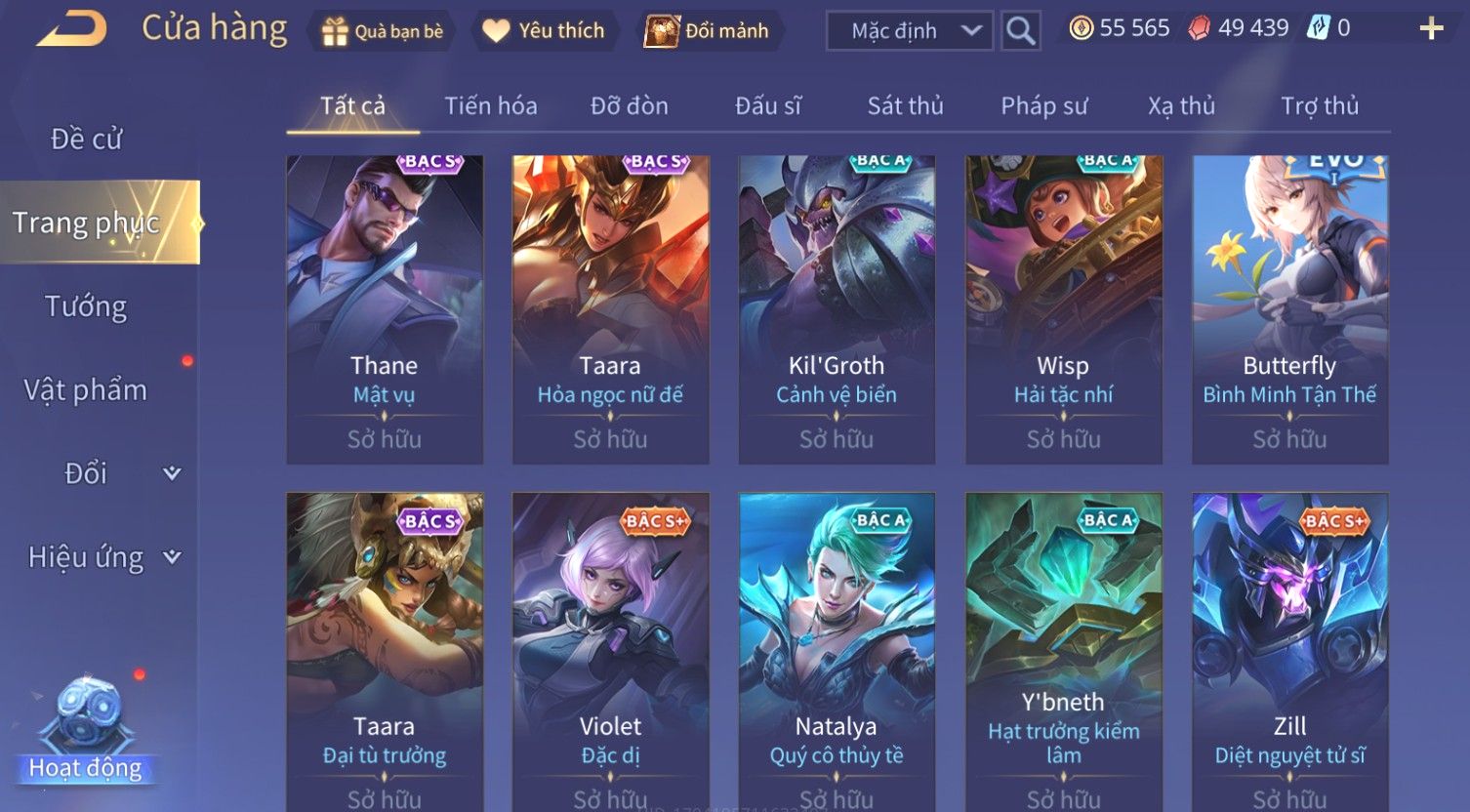
Task: Open the Mặc định sort dropdown
Action: click(x=910, y=30)
